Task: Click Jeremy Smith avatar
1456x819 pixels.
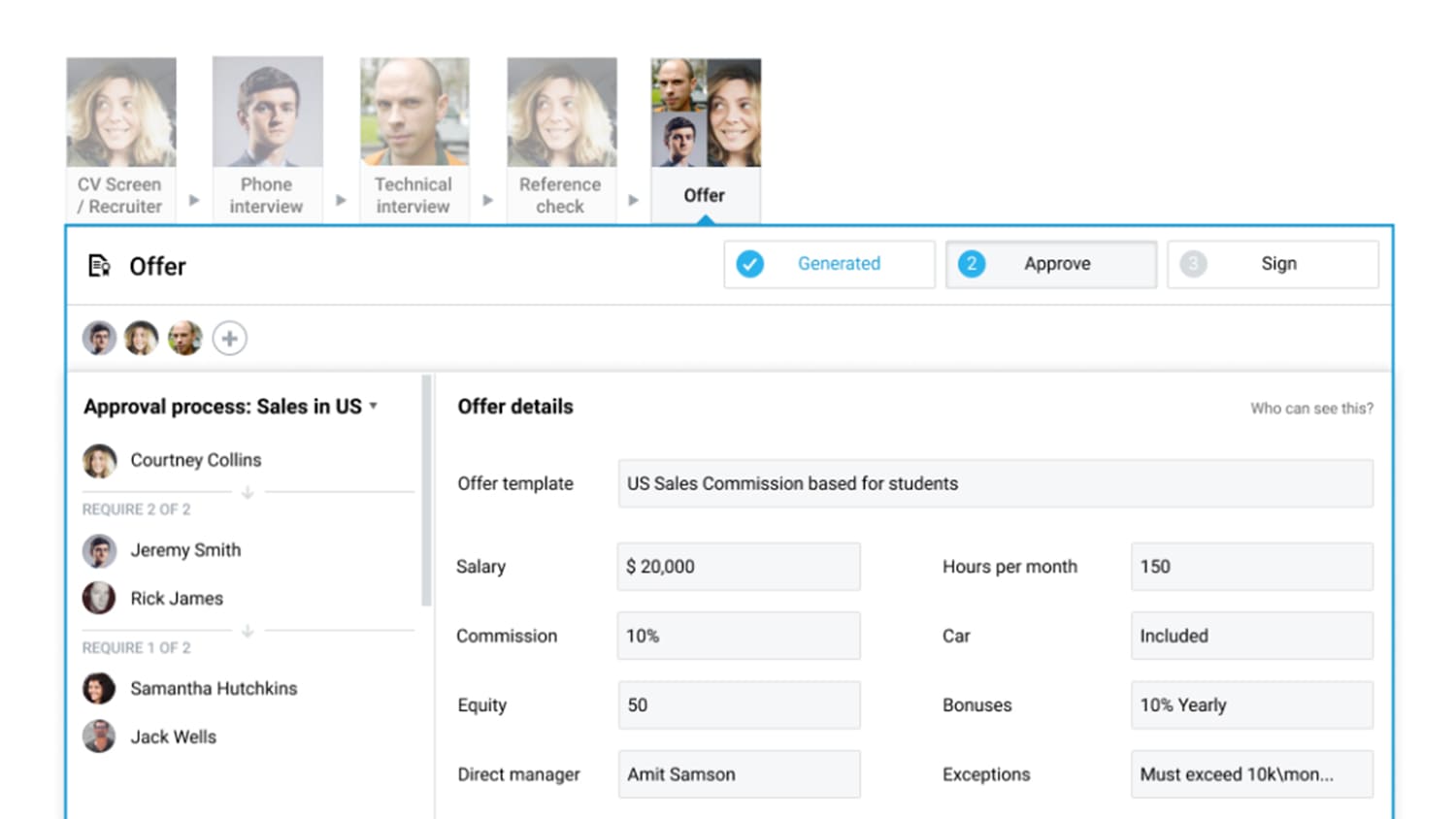Action: [99, 551]
